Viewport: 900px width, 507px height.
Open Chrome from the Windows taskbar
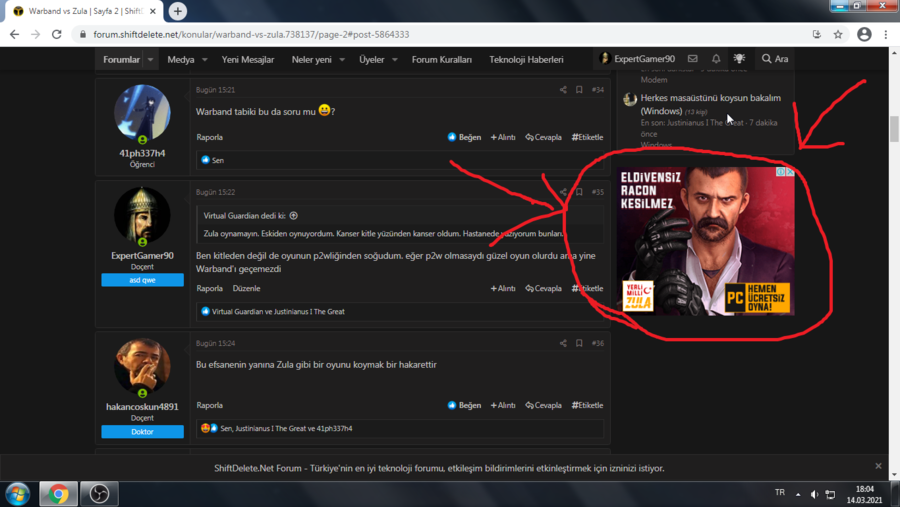(x=58, y=494)
